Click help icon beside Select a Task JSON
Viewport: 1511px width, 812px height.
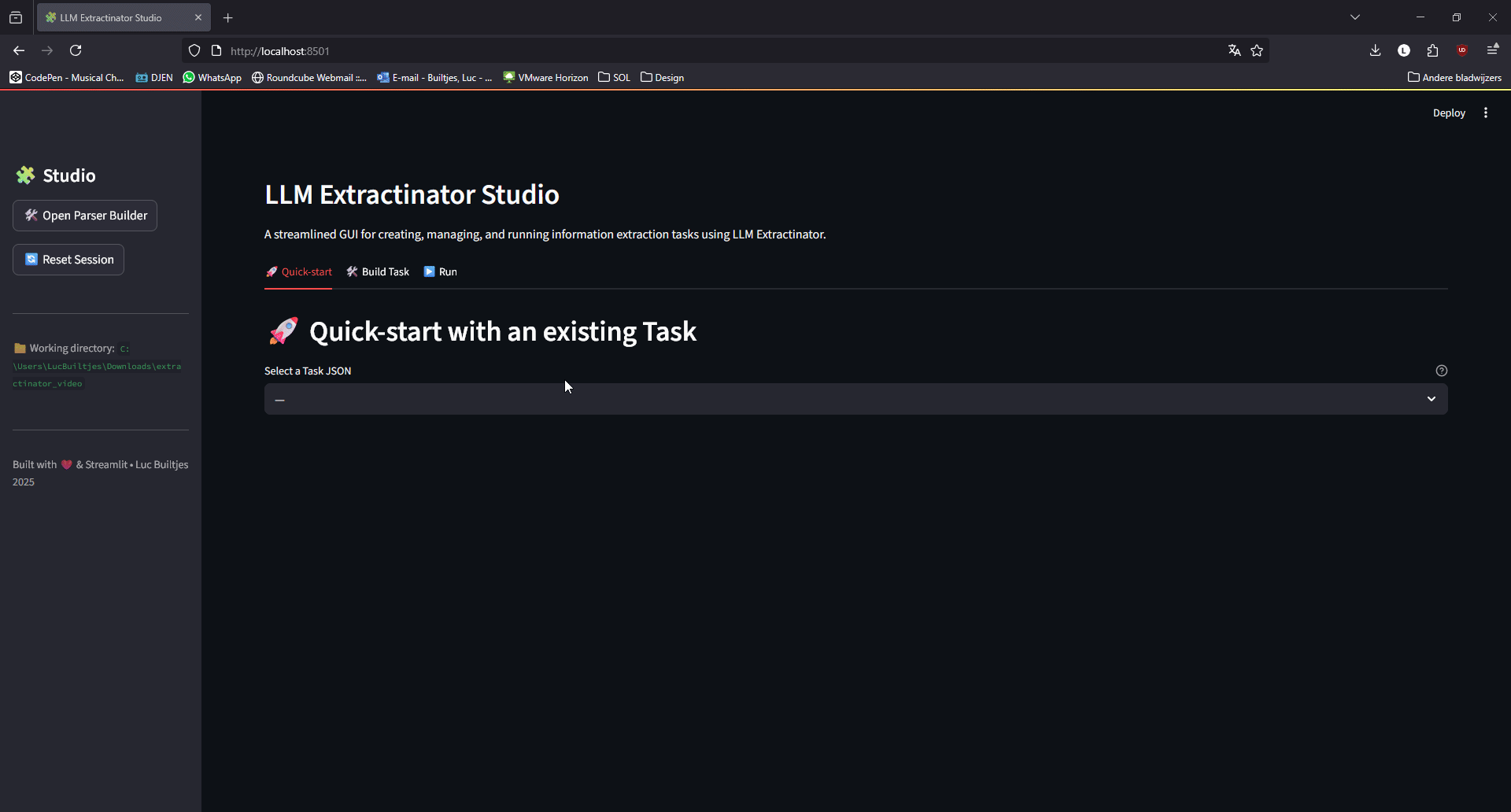tap(1441, 371)
